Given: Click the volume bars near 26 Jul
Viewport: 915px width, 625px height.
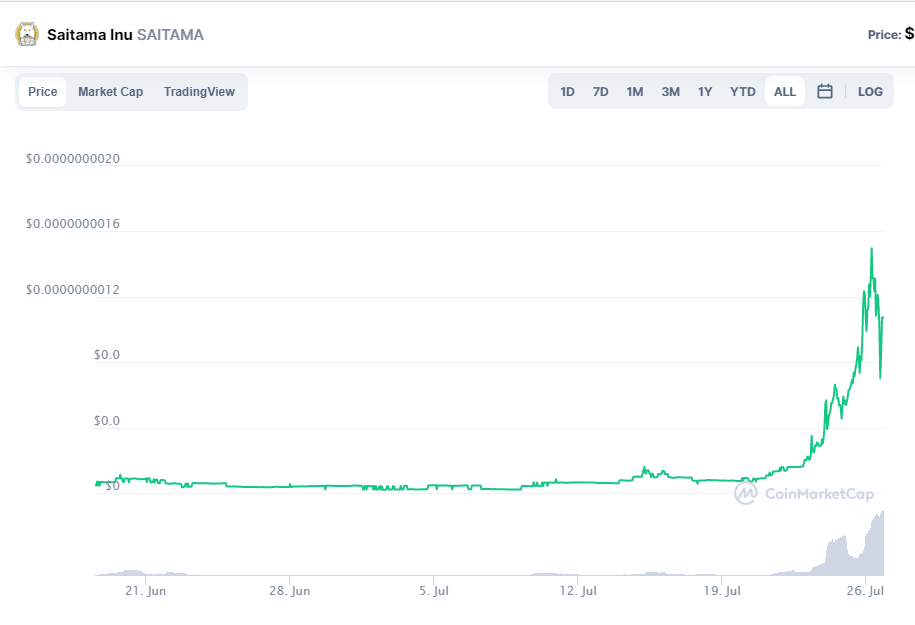Looking at the screenshot, I should pyautogui.click(x=875, y=546).
